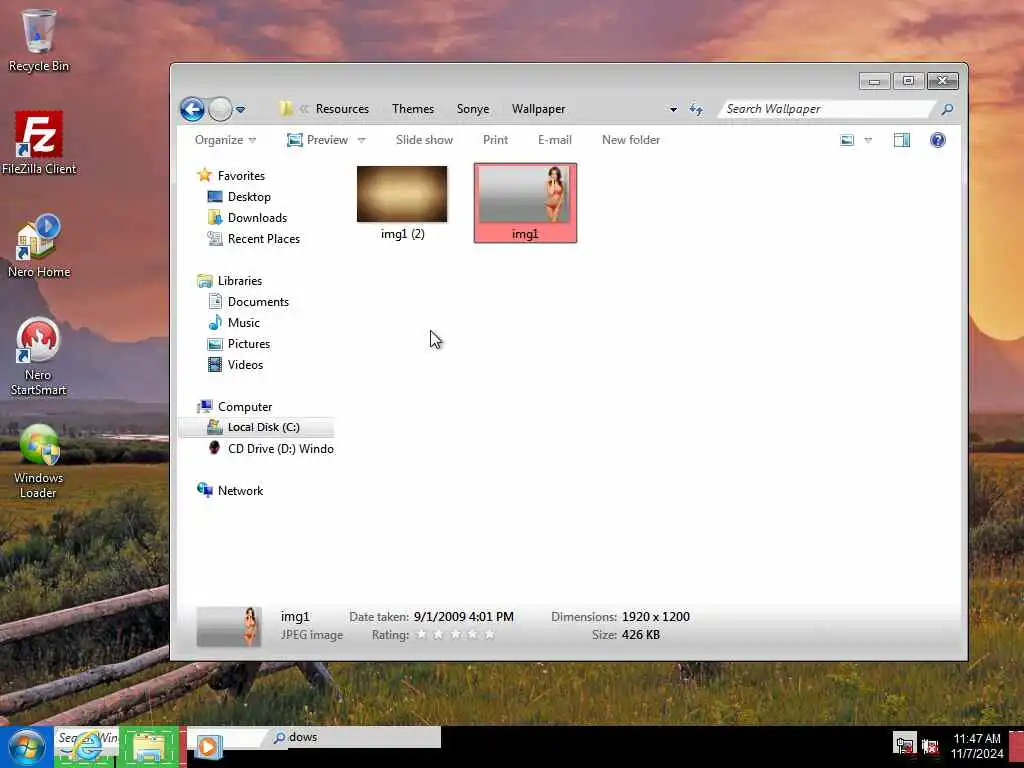Toggle the preview pane icon
This screenshot has width=1024, height=768.
[x=902, y=140]
